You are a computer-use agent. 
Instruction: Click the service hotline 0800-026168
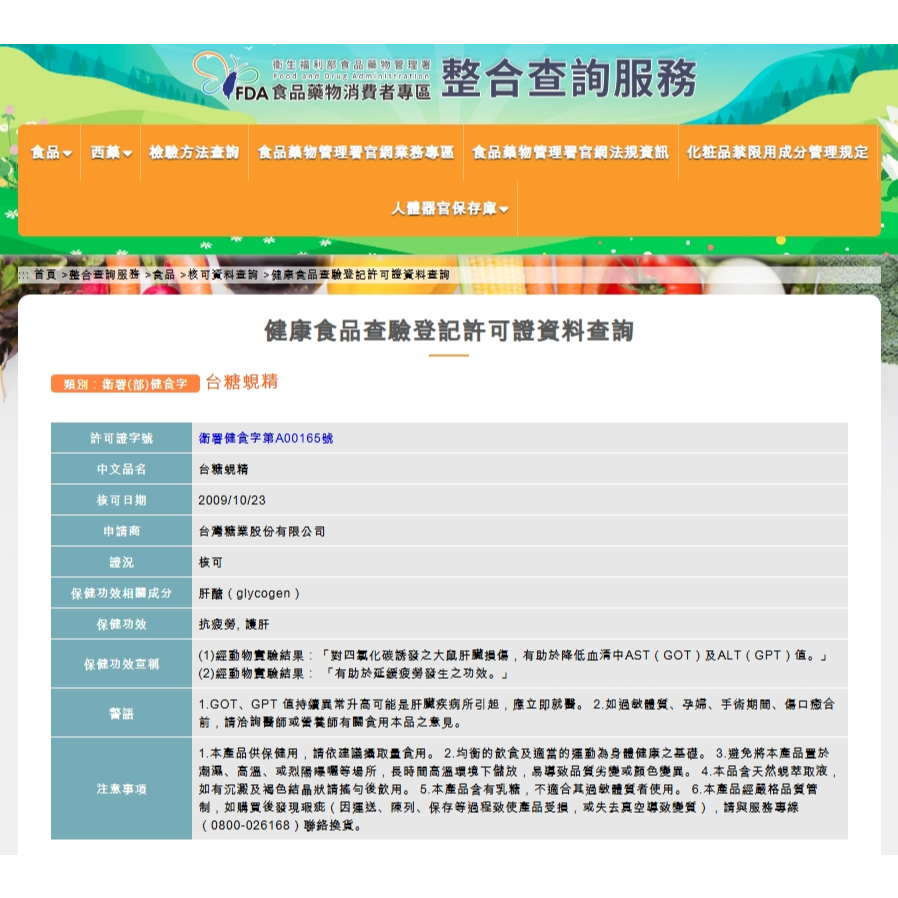tap(250, 825)
